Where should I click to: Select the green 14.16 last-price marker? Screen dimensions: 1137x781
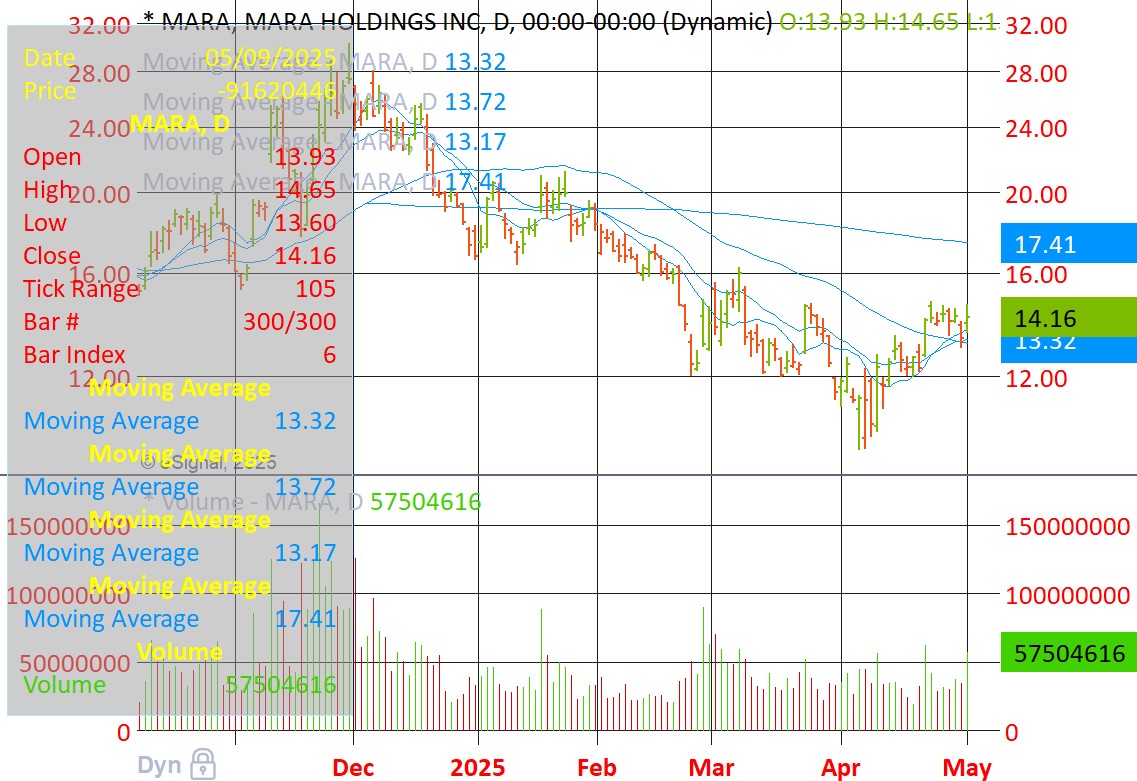click(x=1068, y=318)
